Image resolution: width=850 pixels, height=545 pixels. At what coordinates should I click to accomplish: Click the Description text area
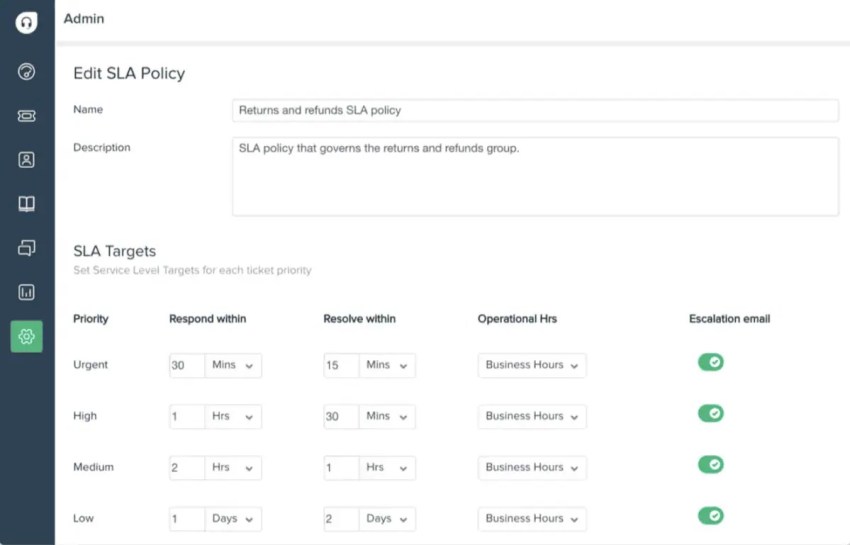535,177
